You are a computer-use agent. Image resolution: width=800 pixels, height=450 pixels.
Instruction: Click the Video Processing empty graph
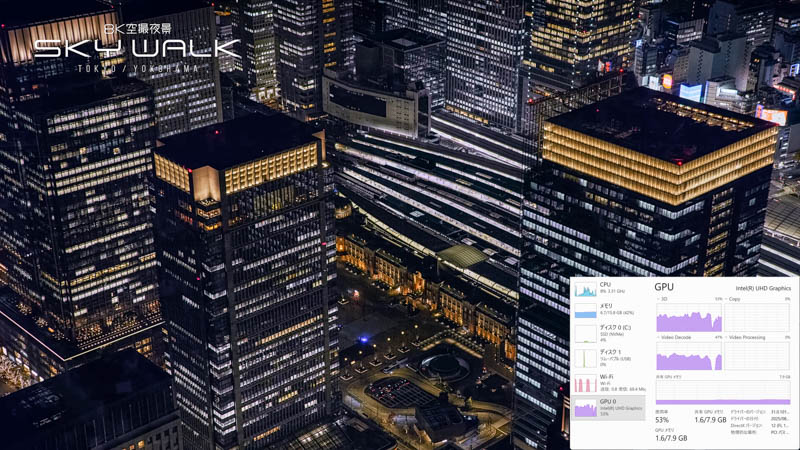pos(757,356)
